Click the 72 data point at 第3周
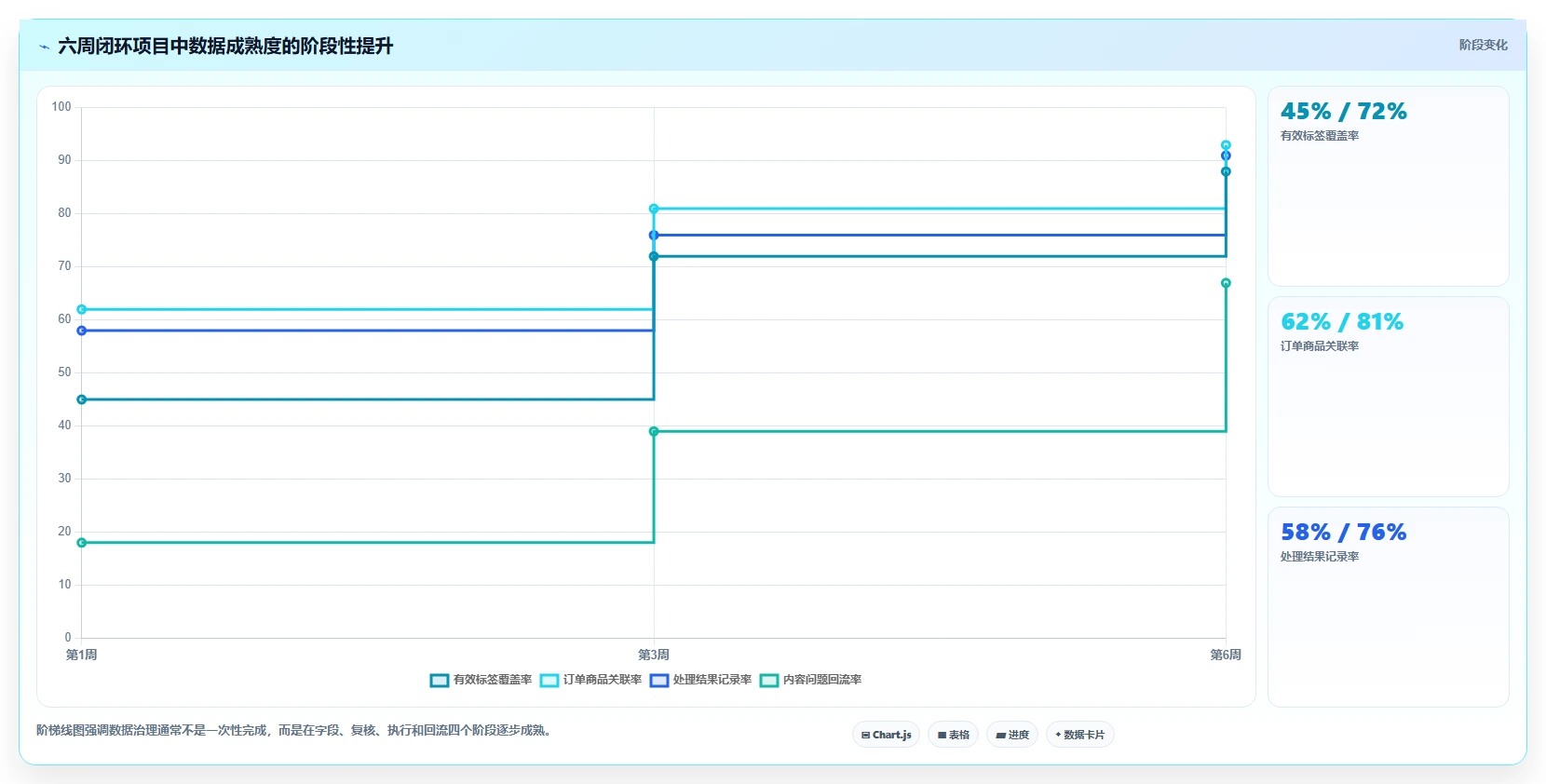Viewport: 1546px width, 784px height. click(x=654, y=256)
